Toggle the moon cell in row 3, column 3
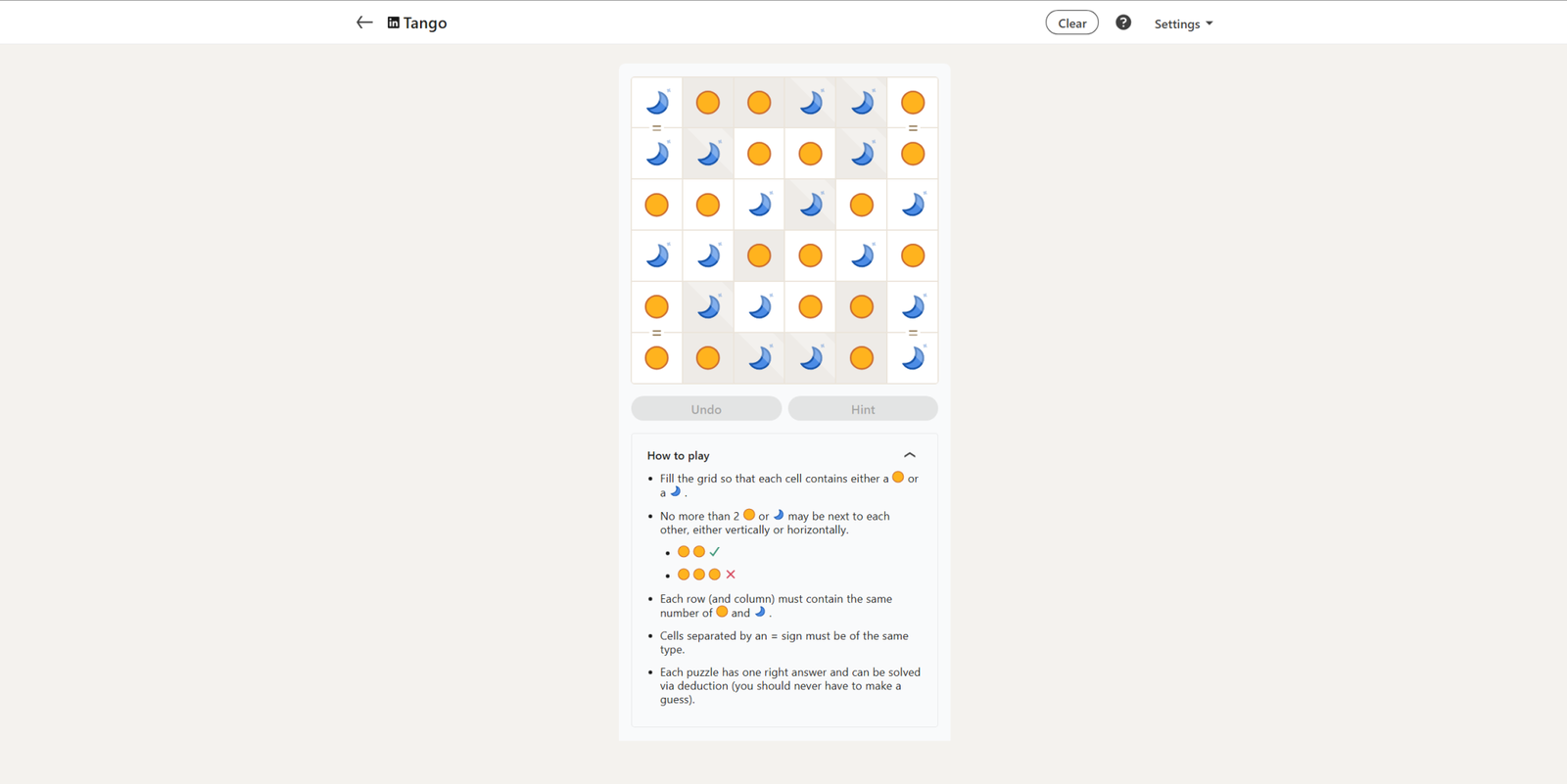This screenshot has height=784, width=1567. [759, 205]
